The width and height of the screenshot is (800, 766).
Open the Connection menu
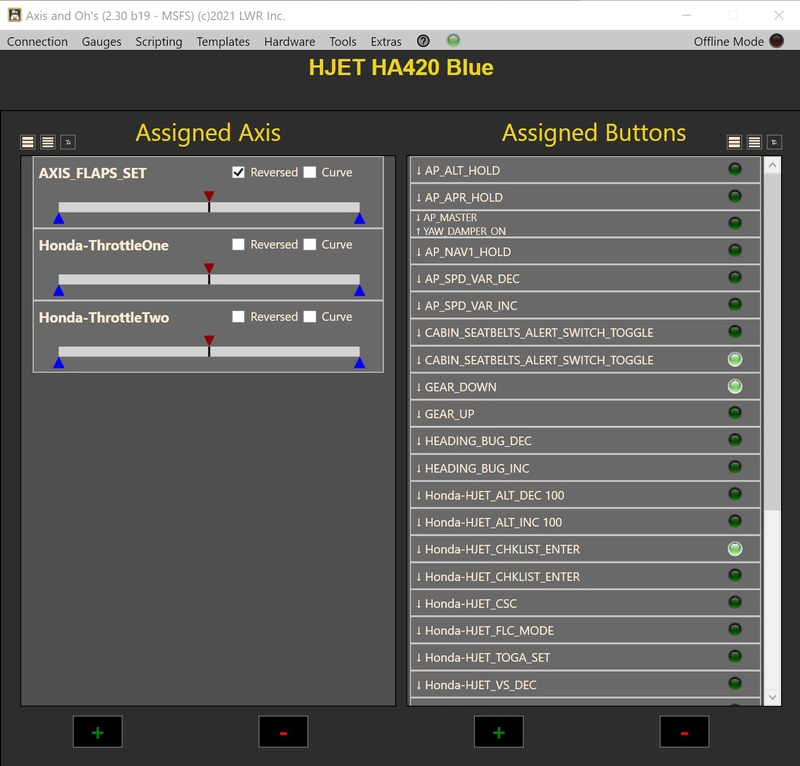[x=37, y=42]
